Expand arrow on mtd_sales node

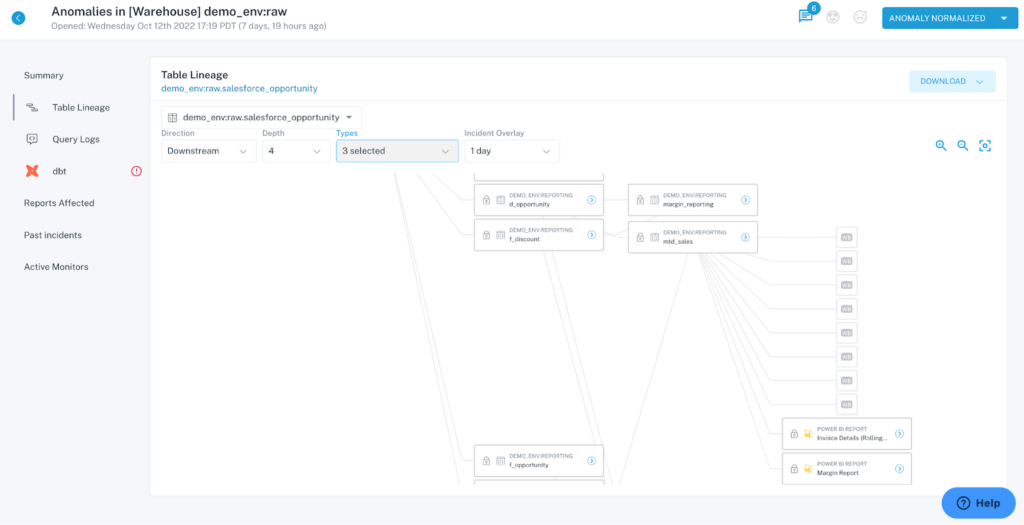pyautogui.click(x=745, y=237)
